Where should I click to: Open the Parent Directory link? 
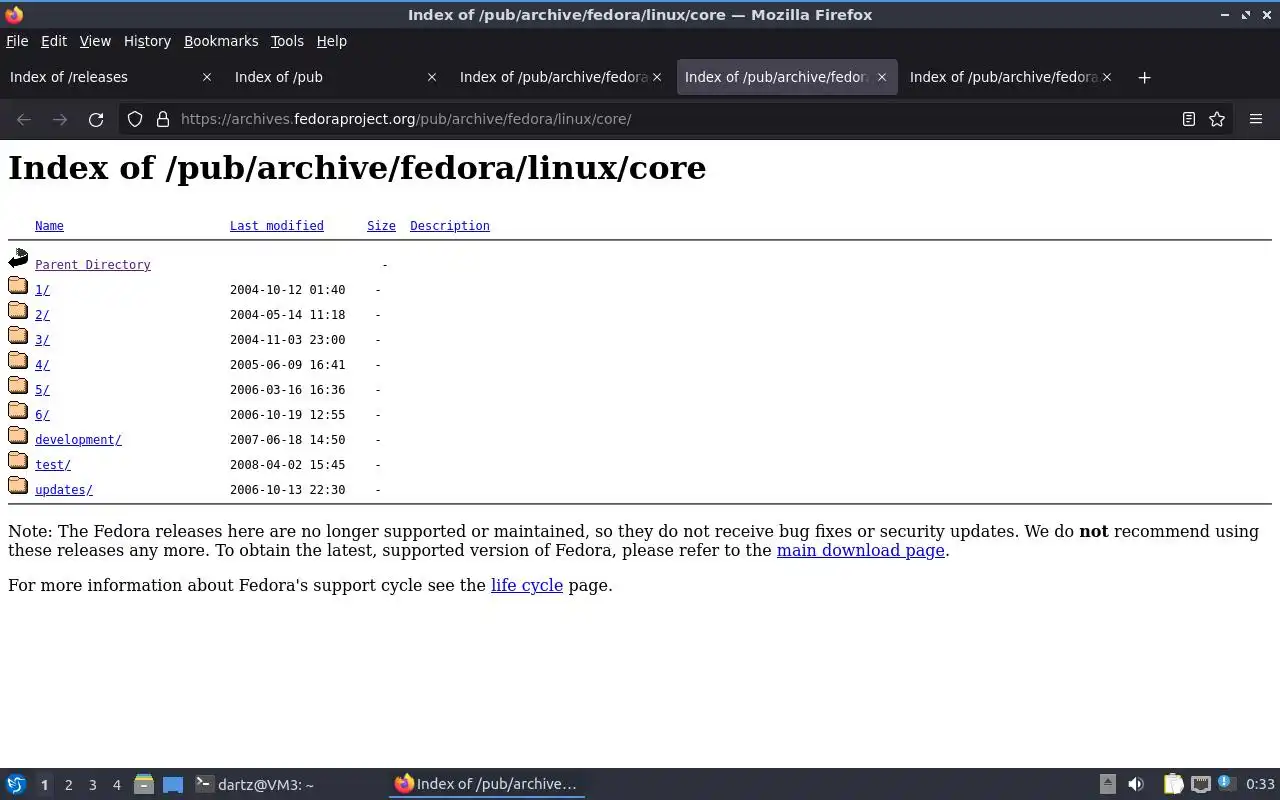93,265
